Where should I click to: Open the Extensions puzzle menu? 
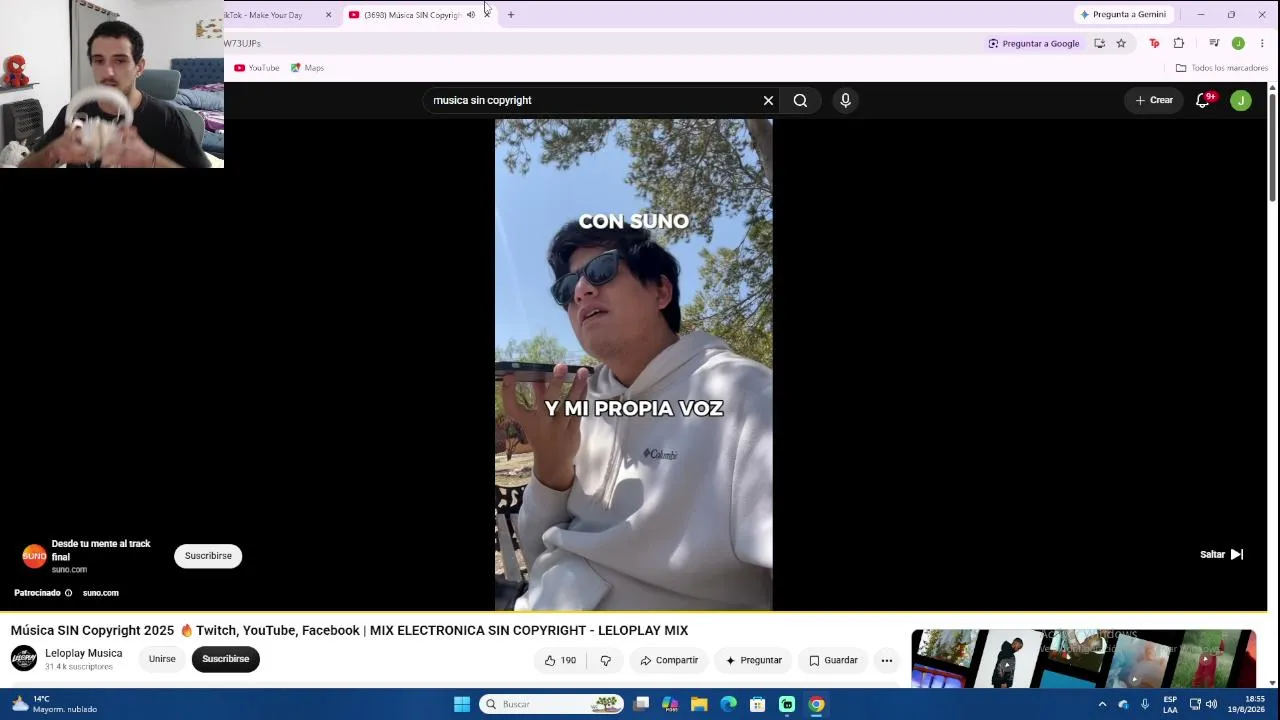[x=1179, y=43]
